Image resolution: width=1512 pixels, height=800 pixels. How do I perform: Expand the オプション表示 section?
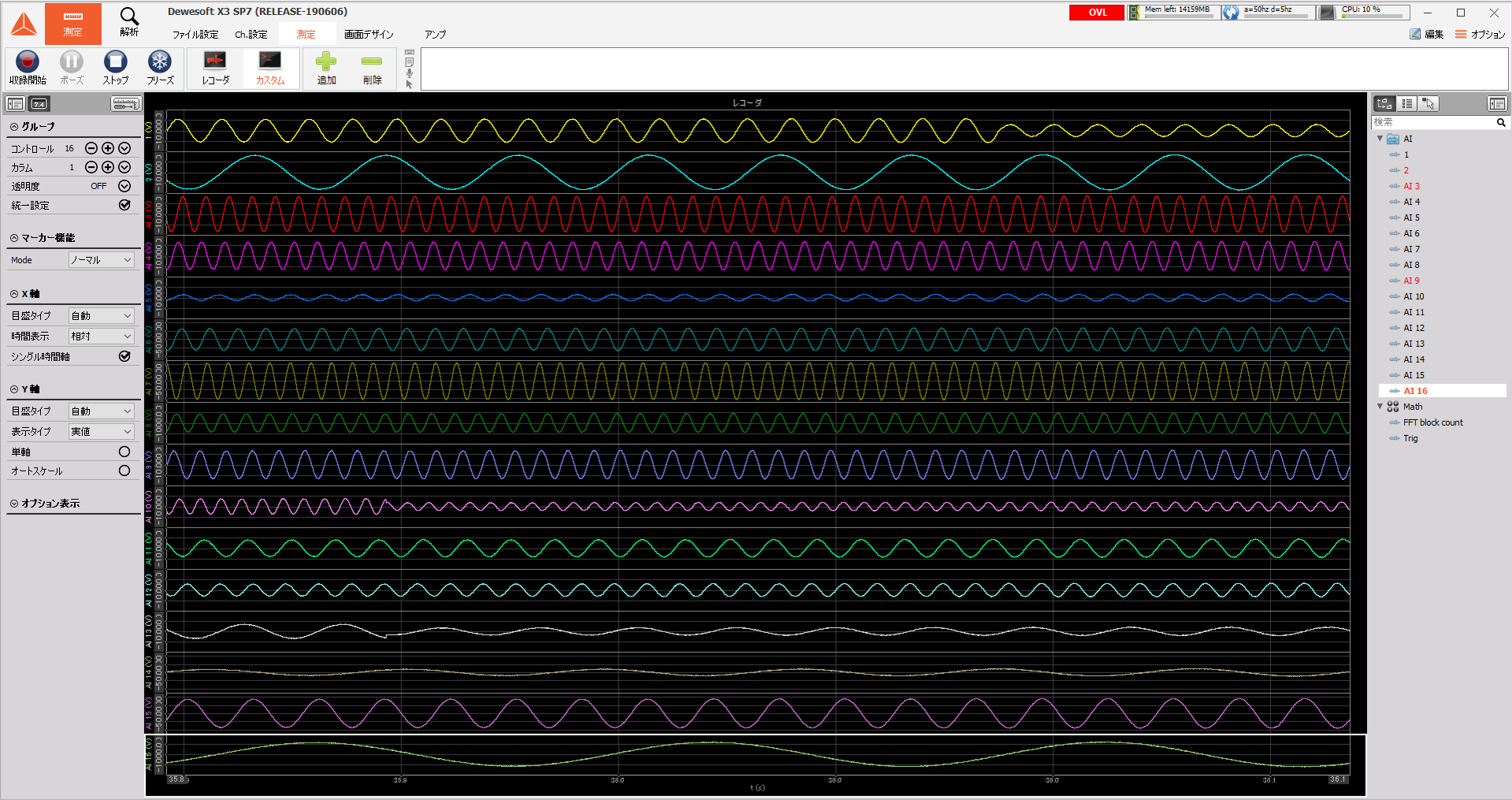14,503
